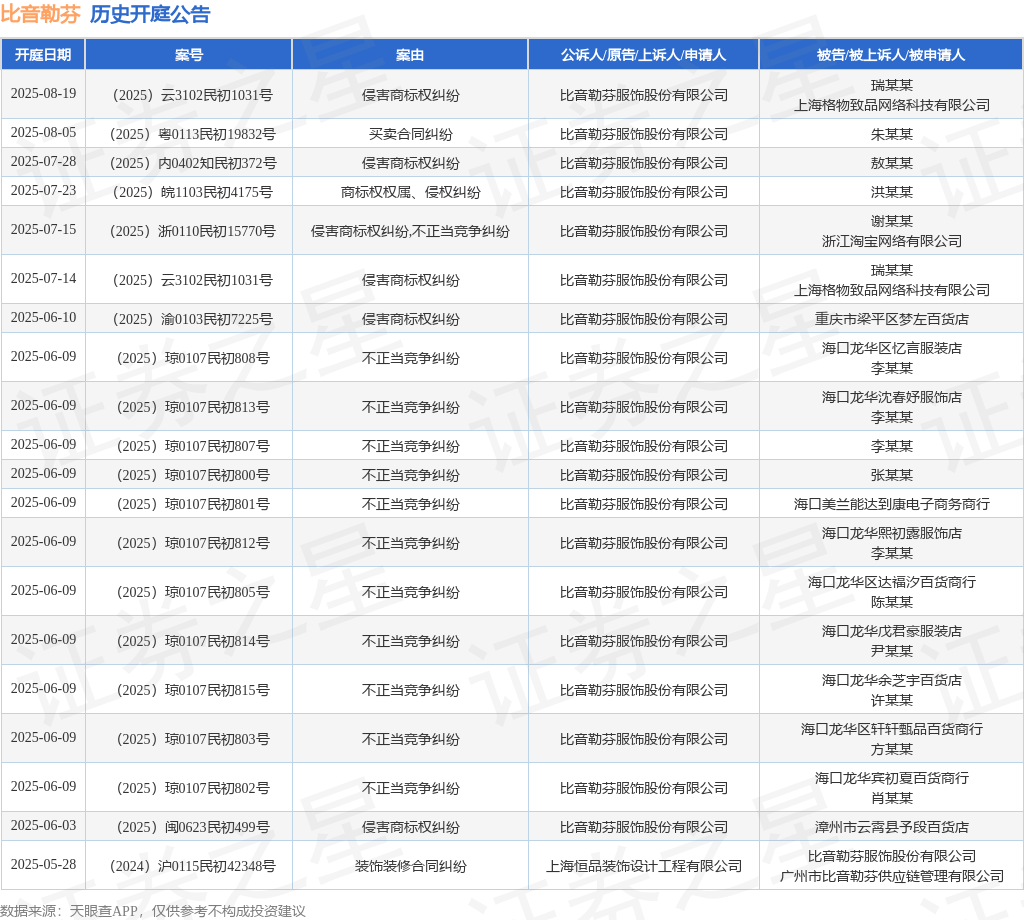Image resolution: width=1024 pixels, height=920 pixels.
Task: Select the 案号 column header
Action: (x=189, y=55)
